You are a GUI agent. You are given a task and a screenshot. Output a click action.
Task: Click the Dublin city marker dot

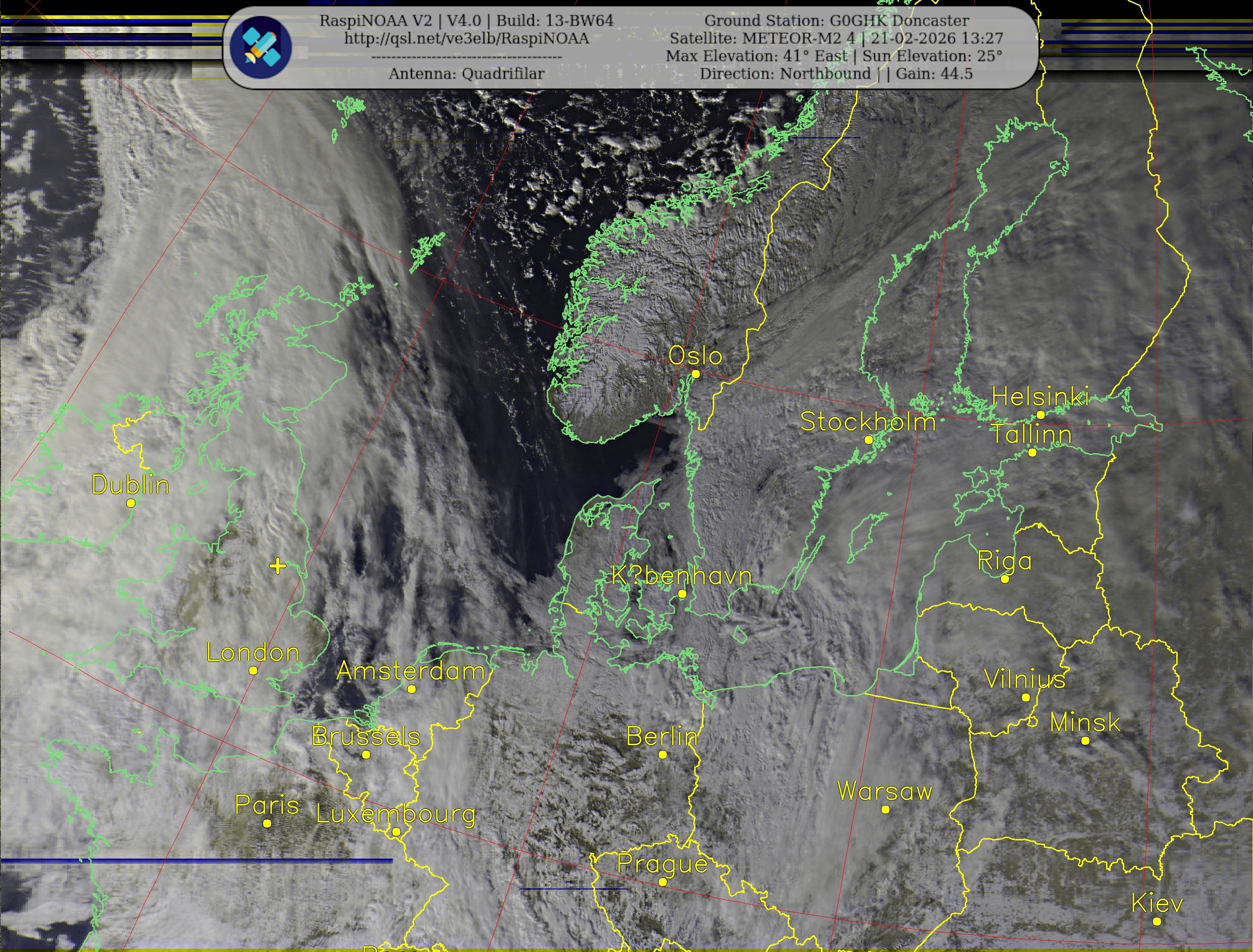[131, 503]
